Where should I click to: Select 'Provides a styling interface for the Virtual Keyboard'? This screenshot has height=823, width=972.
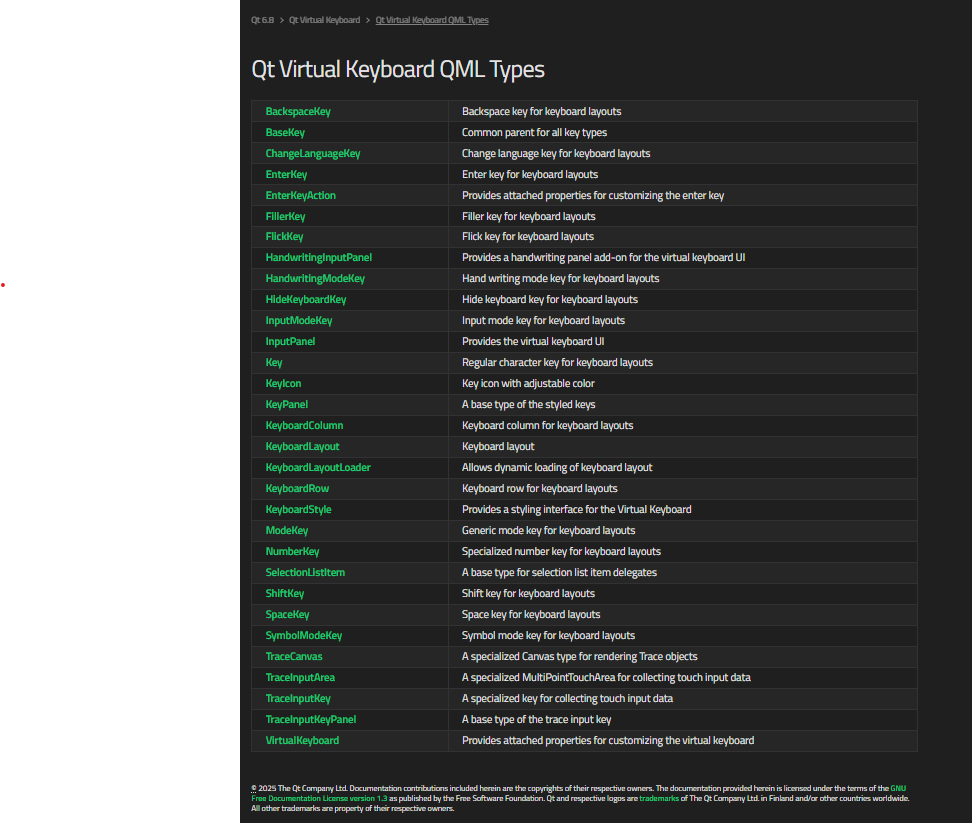tap(577, 510)
